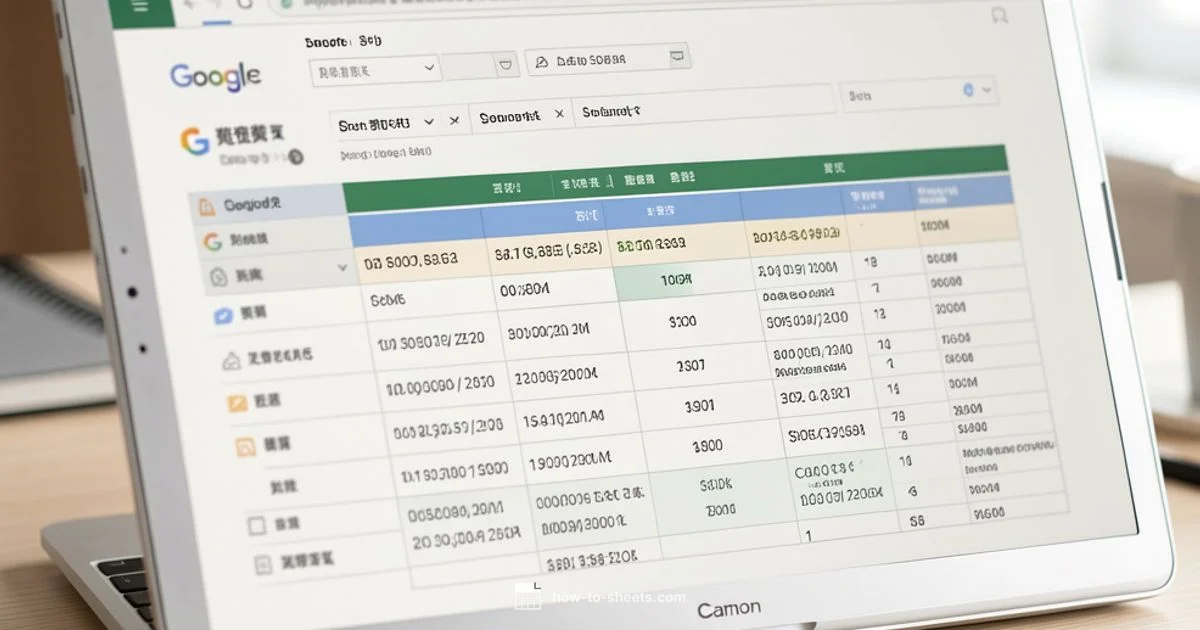Select sidebar item without an icon
Image resolution: width=1200 pixels, height=630 pixels.
283,487
